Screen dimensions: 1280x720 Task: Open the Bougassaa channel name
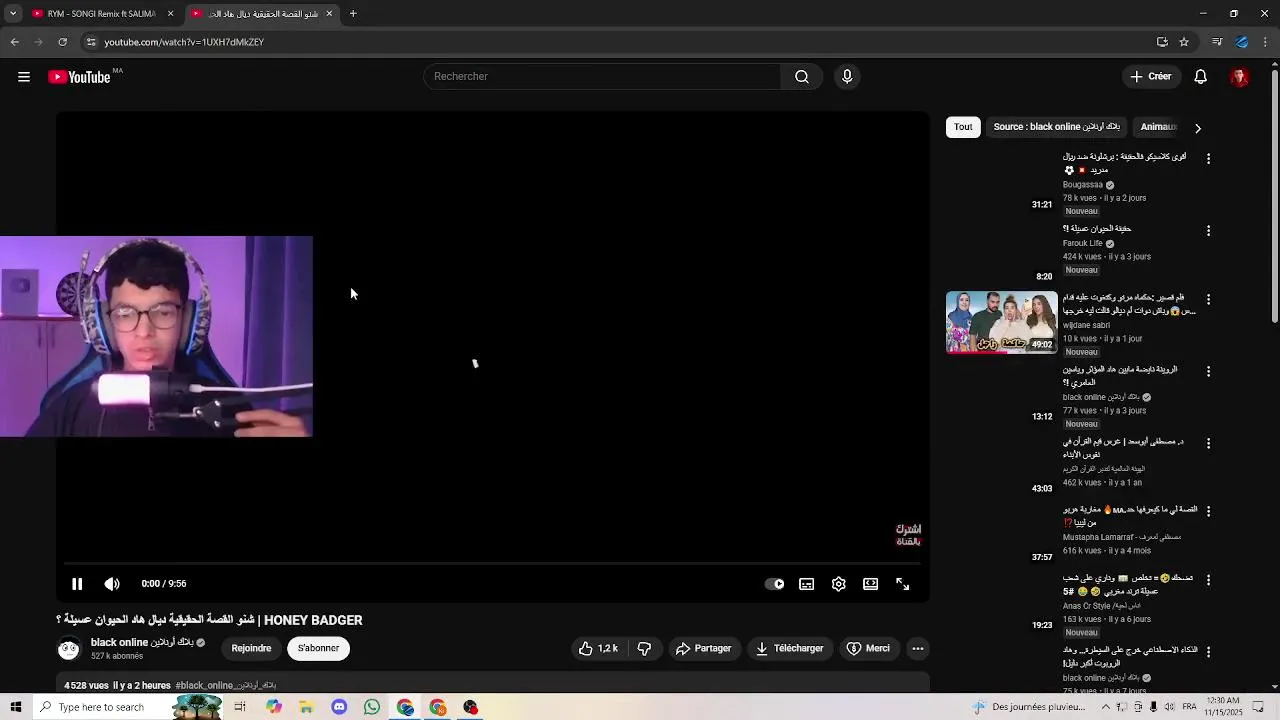pyautogui.click(x=1083, y=185)
